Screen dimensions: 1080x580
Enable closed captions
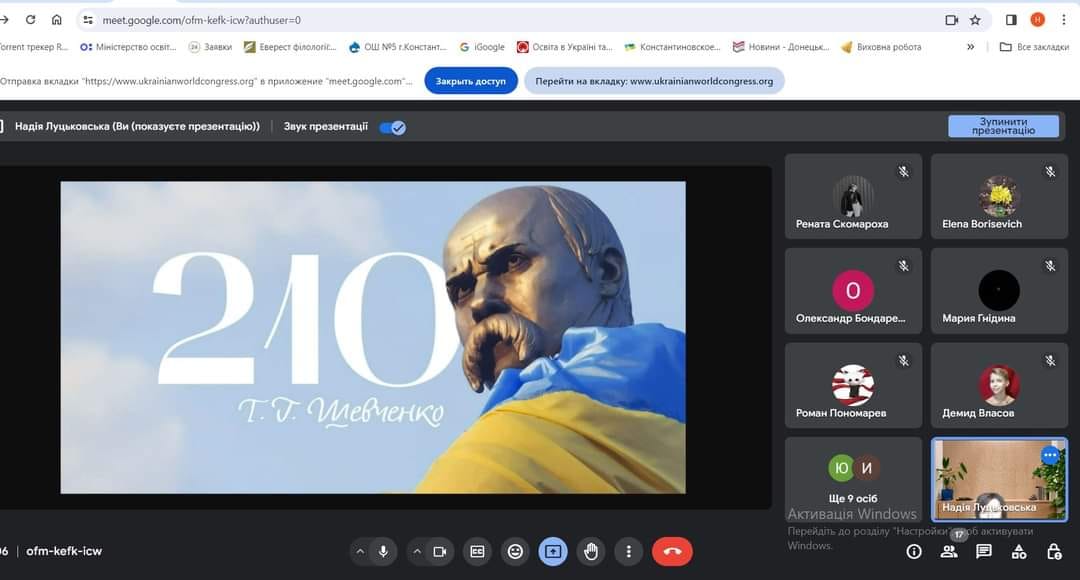pos(477,551)
